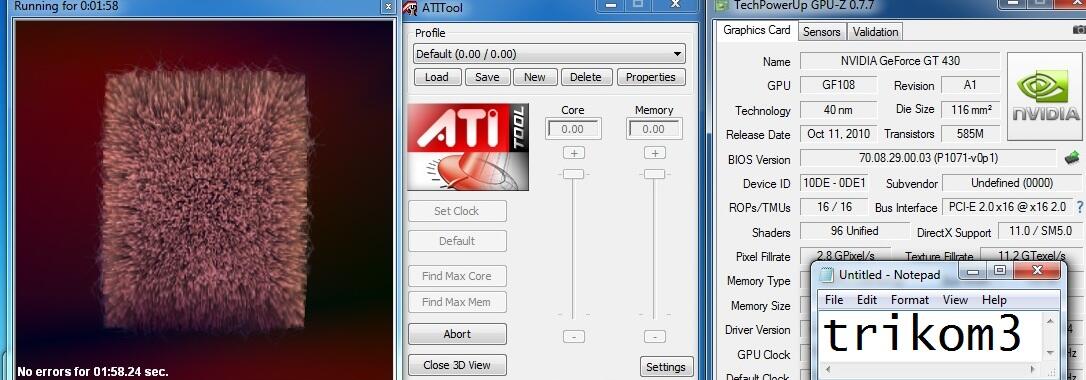1086x380 pixels.
Task: Click the Memory clock slider handle
Action: pos(655,174)
